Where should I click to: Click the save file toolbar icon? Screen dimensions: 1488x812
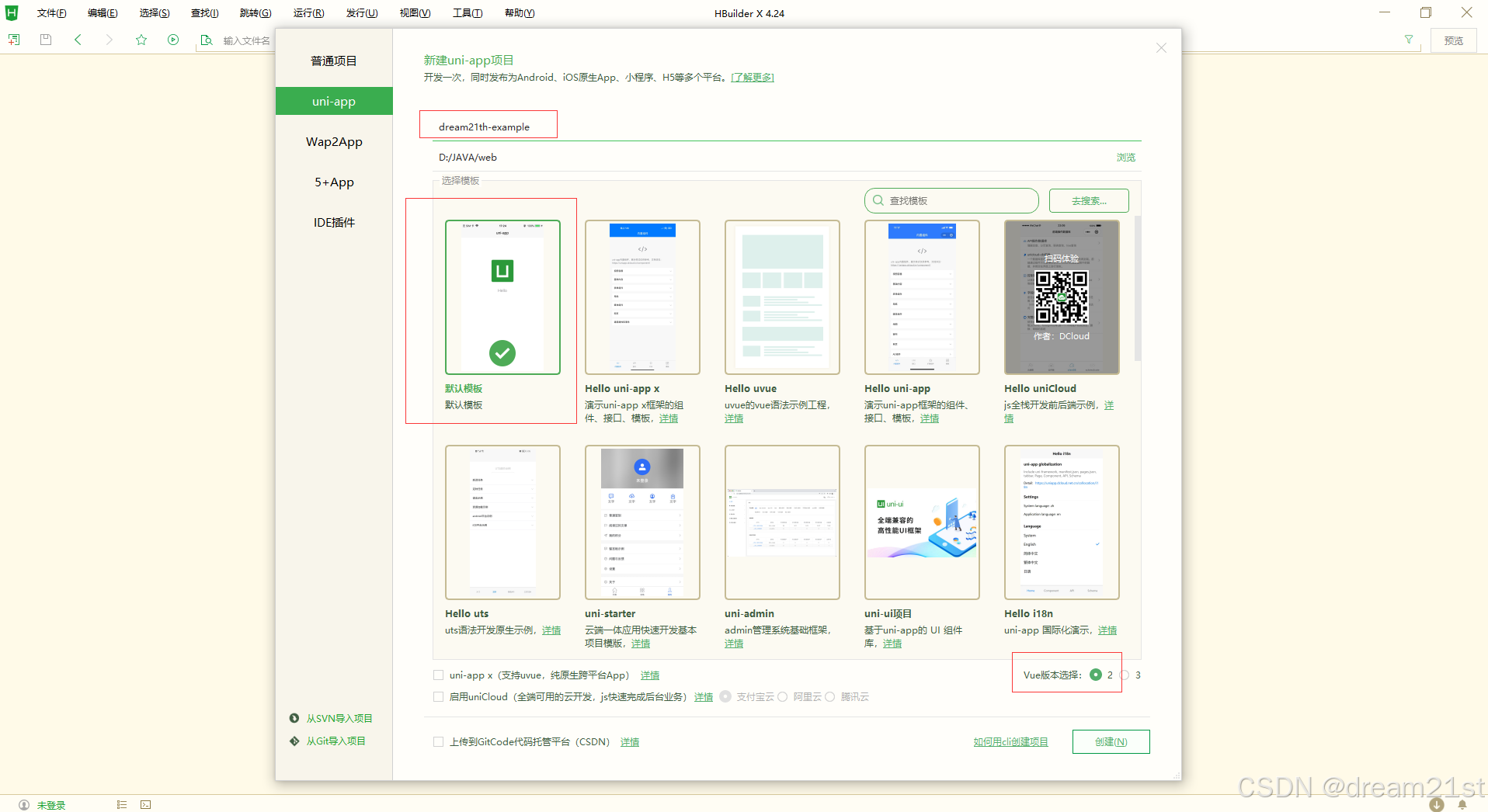tap(46, 40)
